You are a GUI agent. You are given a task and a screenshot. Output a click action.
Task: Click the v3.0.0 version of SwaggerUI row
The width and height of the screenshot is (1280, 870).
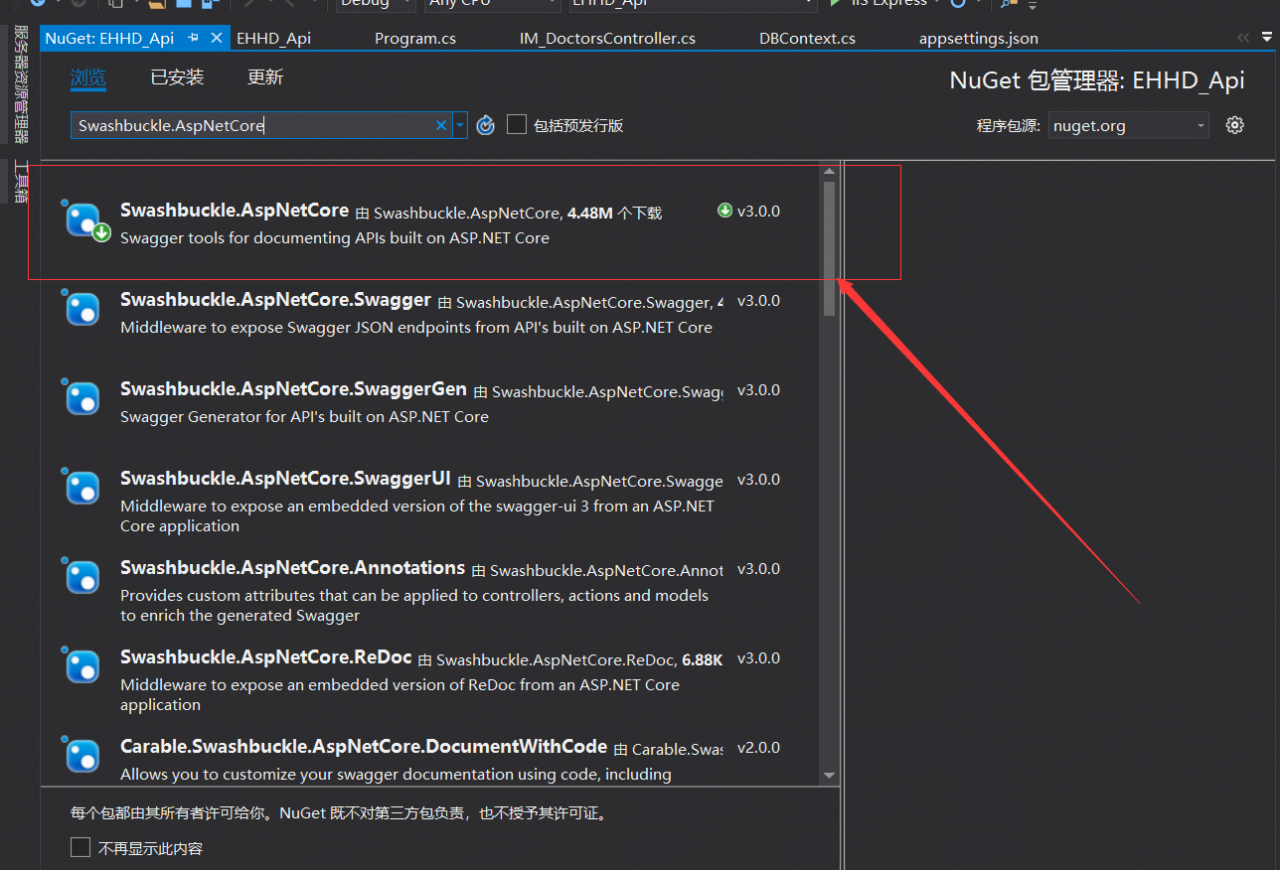click(758, 480)
